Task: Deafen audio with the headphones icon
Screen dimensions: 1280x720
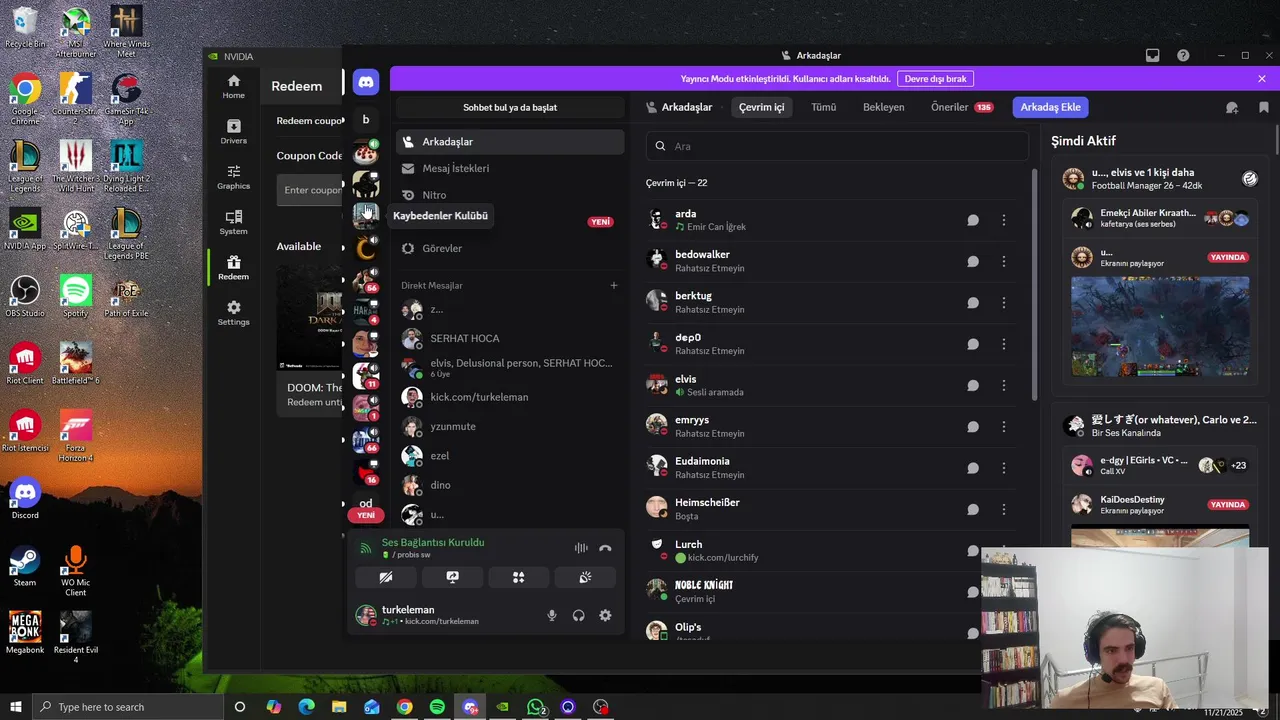Action: point(578,616)
